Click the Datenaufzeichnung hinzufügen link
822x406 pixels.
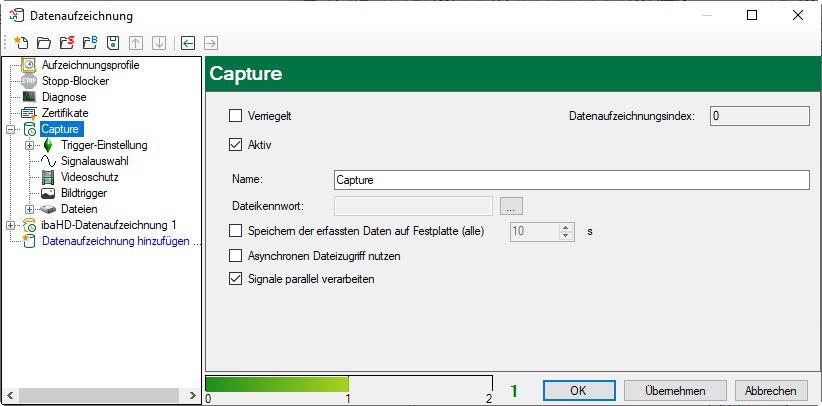tap(116, 241)
